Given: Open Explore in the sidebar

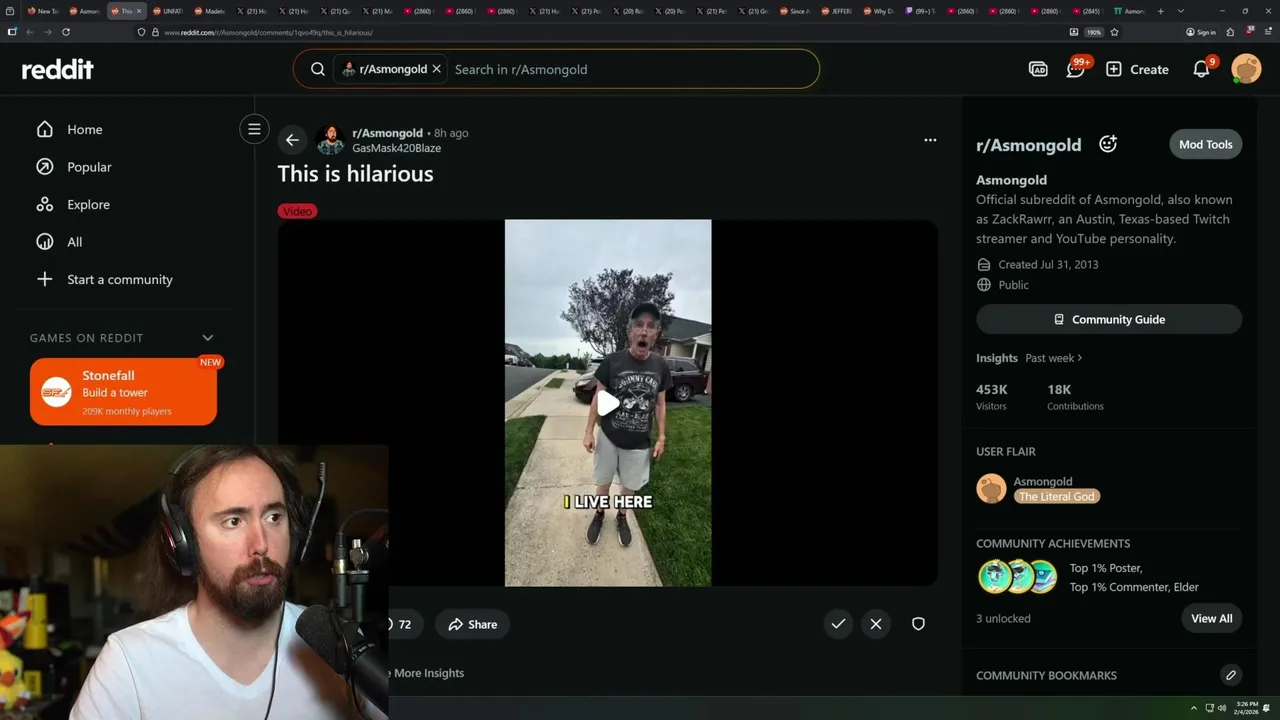Looking at the screenshot, I should click(x=88, y=204).
